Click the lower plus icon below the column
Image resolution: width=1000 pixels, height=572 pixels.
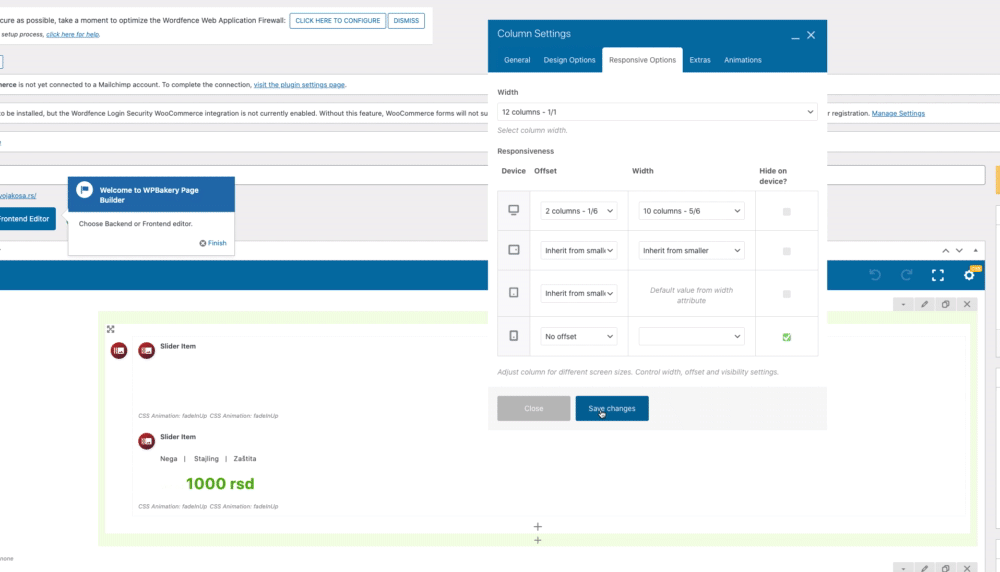click(x=538, y=540)
